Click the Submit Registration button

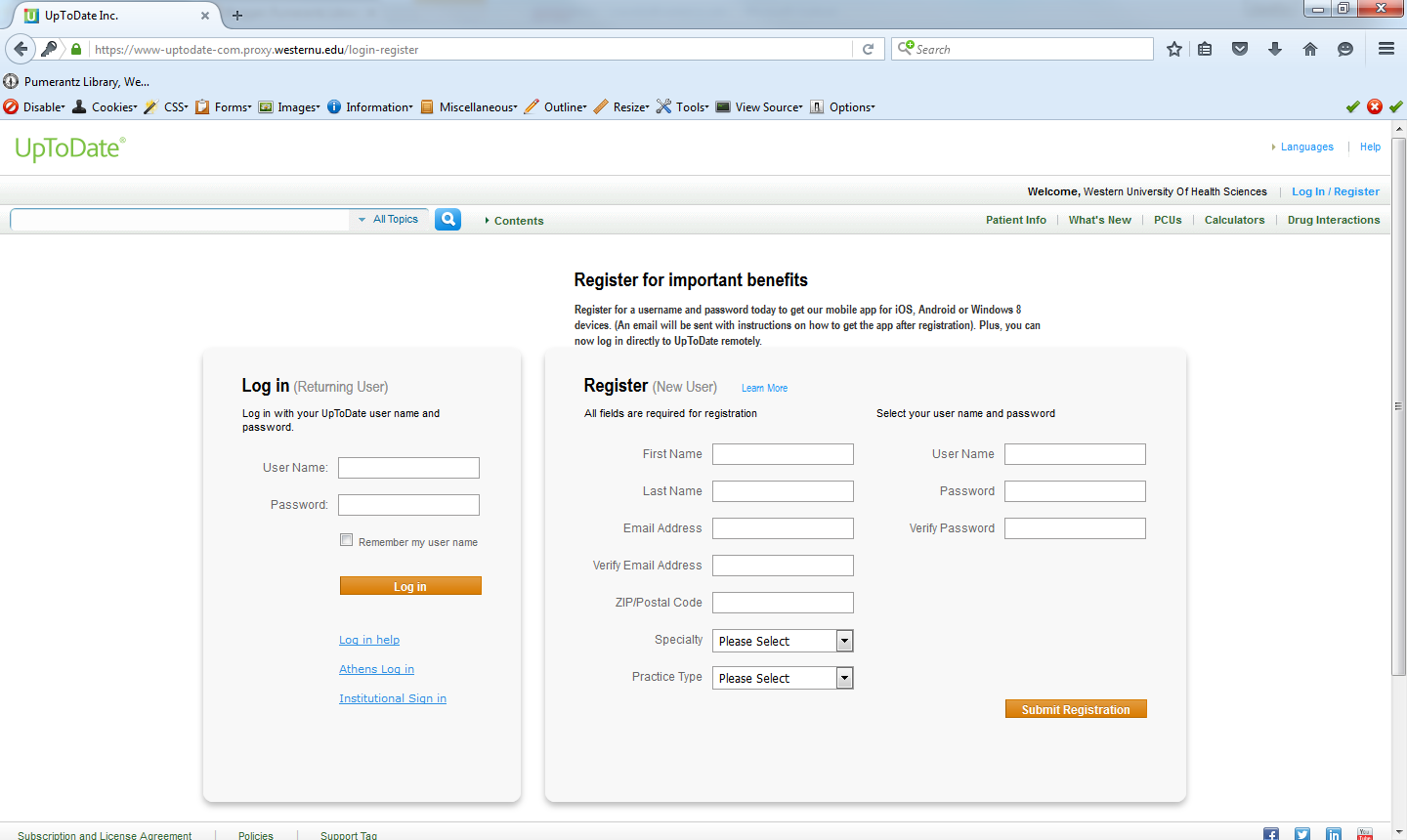tap(1076, 708)
